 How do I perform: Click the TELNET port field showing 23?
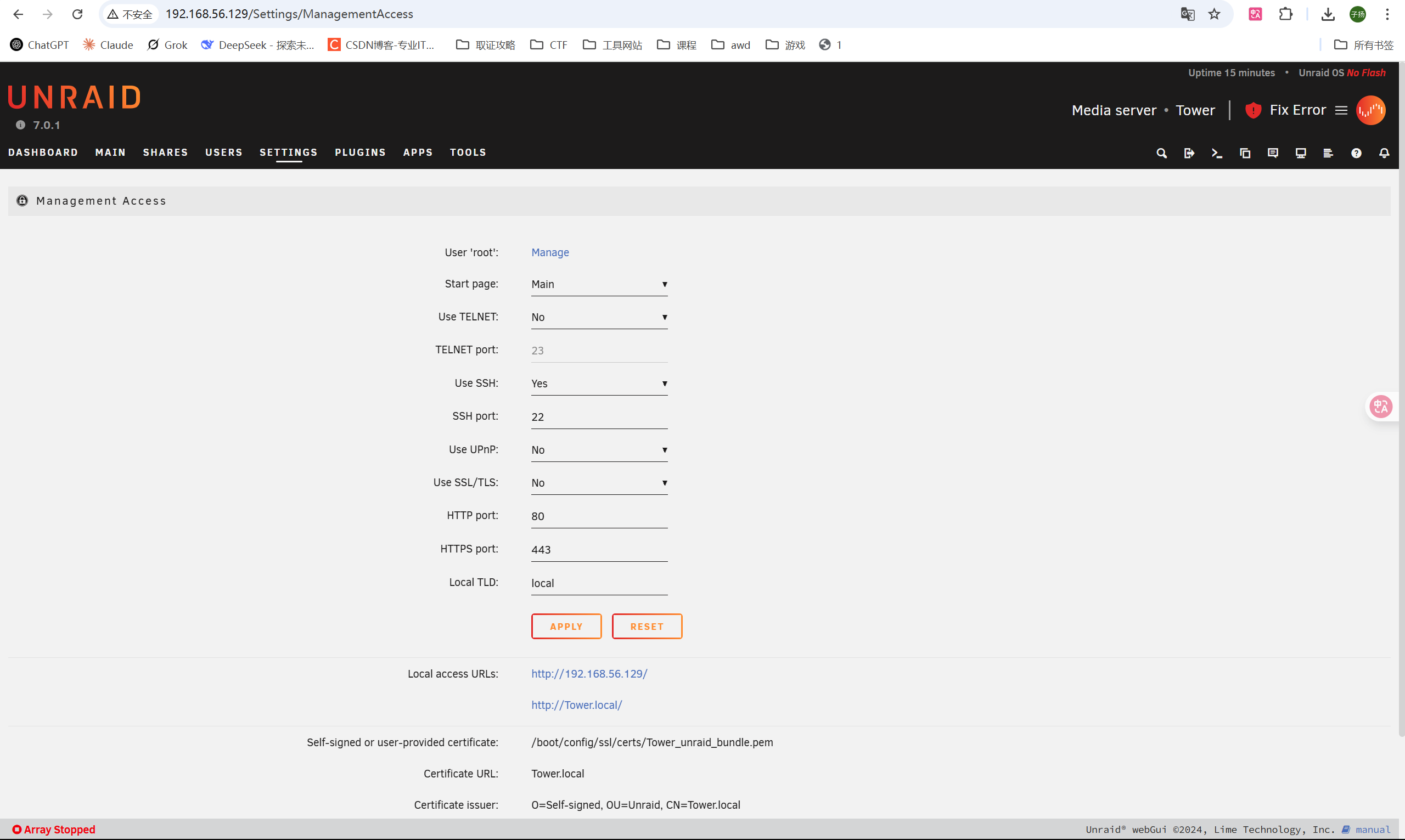click(x=599, y=351)
